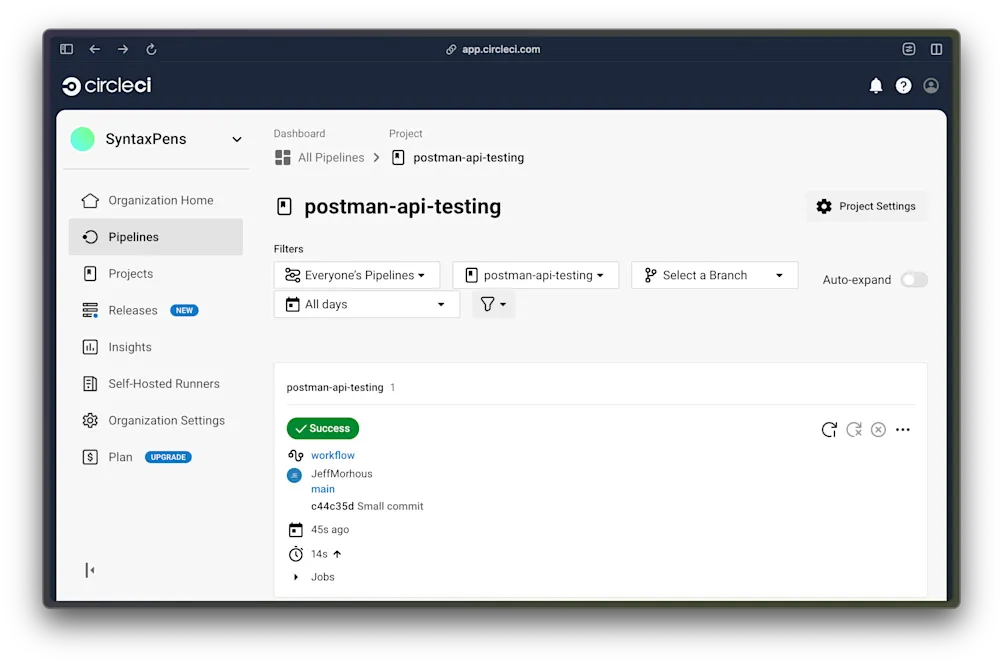Open notifications with the bell icon

tap(875, 86)
